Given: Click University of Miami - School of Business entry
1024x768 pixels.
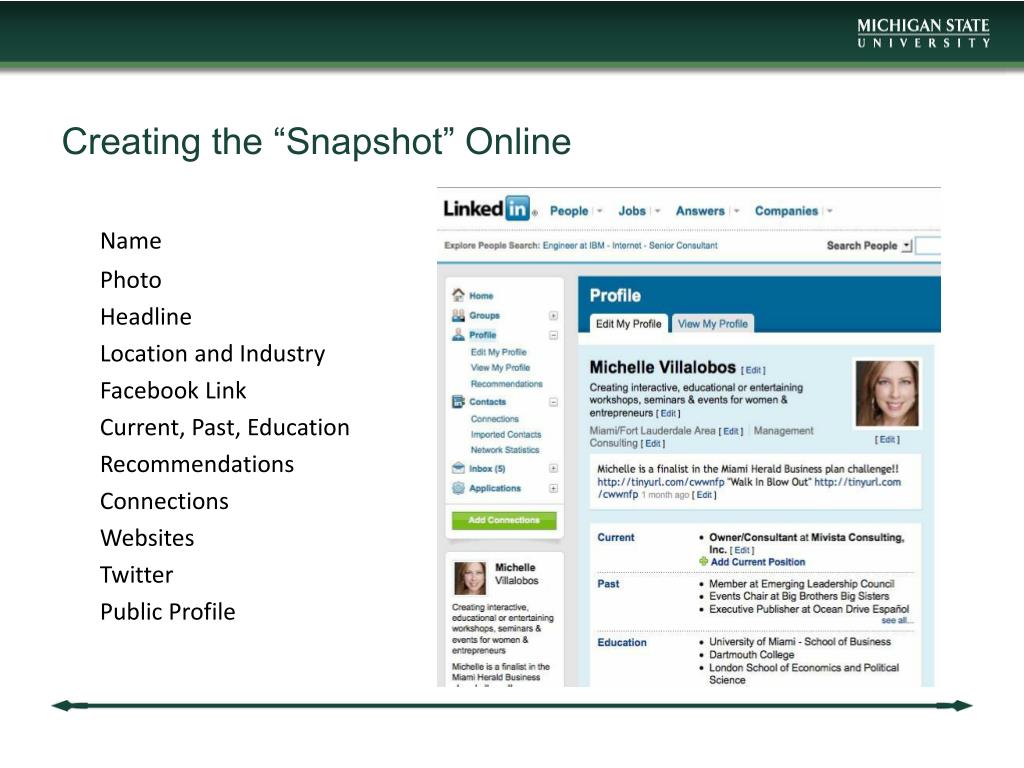Looking at the screenshot, I should [x=800, y=642].
